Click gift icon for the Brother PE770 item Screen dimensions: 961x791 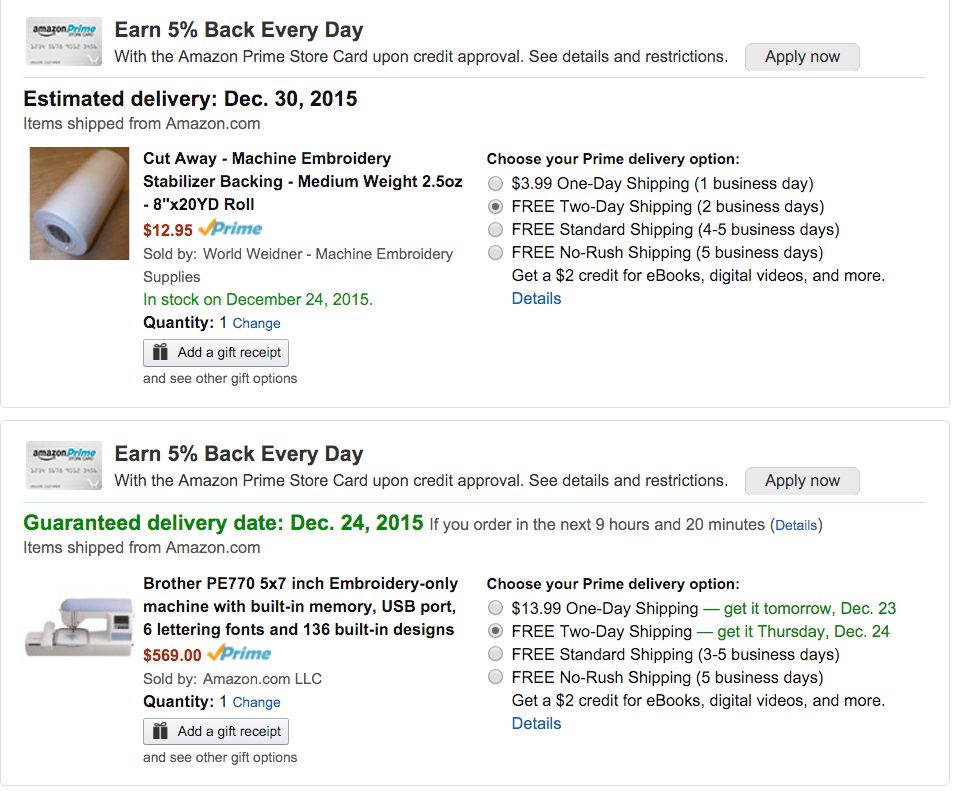(x=160, y=731)
